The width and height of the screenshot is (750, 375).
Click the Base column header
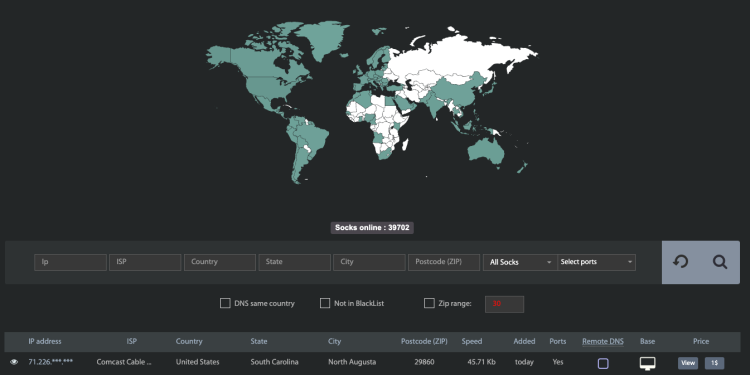click(647, 342)
